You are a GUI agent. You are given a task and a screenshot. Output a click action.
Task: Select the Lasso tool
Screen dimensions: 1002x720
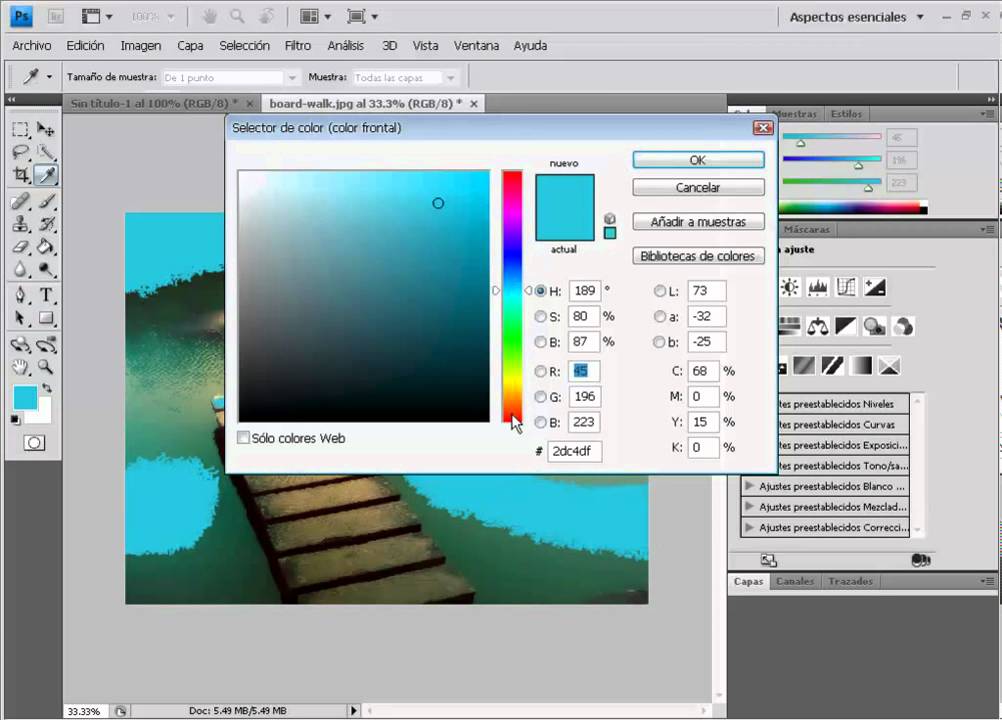(x=20, y=152)
